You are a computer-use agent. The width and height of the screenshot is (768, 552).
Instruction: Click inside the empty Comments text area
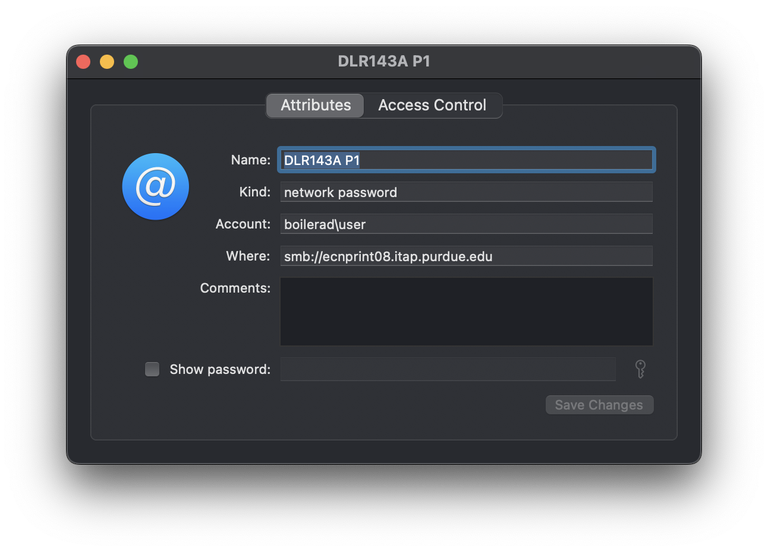pos(466,311)
